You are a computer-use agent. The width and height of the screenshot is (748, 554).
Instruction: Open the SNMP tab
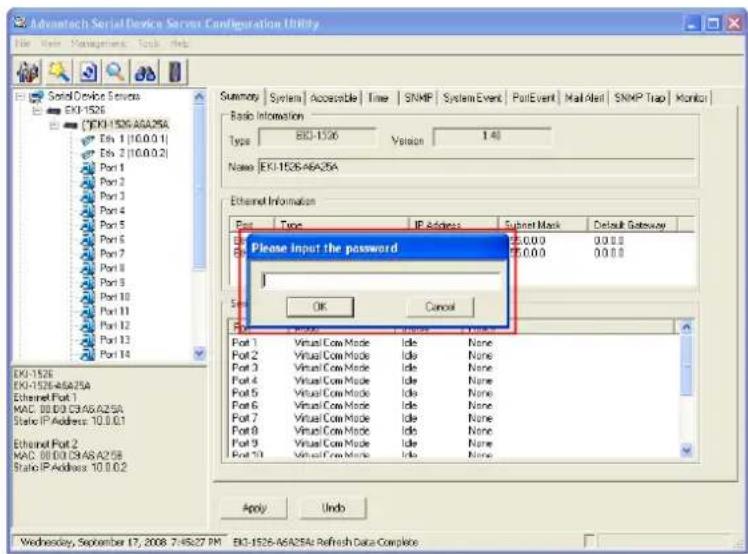point(418,98)
